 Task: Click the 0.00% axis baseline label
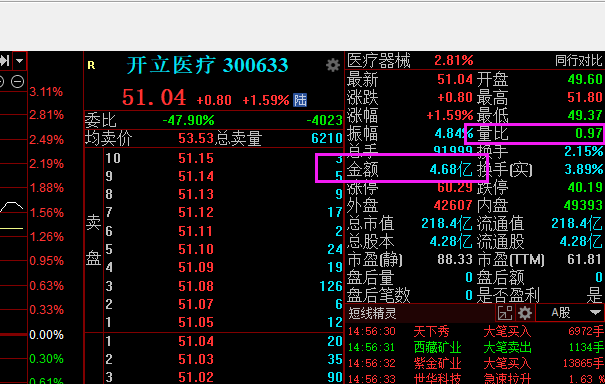(x=46, y=335)
